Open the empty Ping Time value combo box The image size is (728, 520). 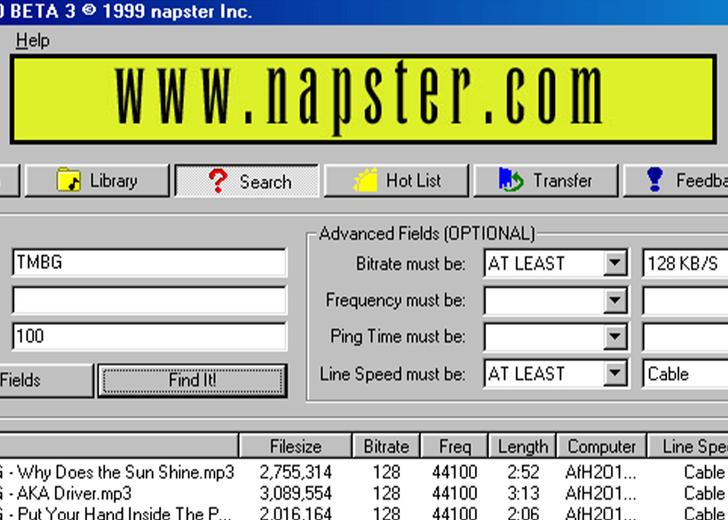point(685,337)
